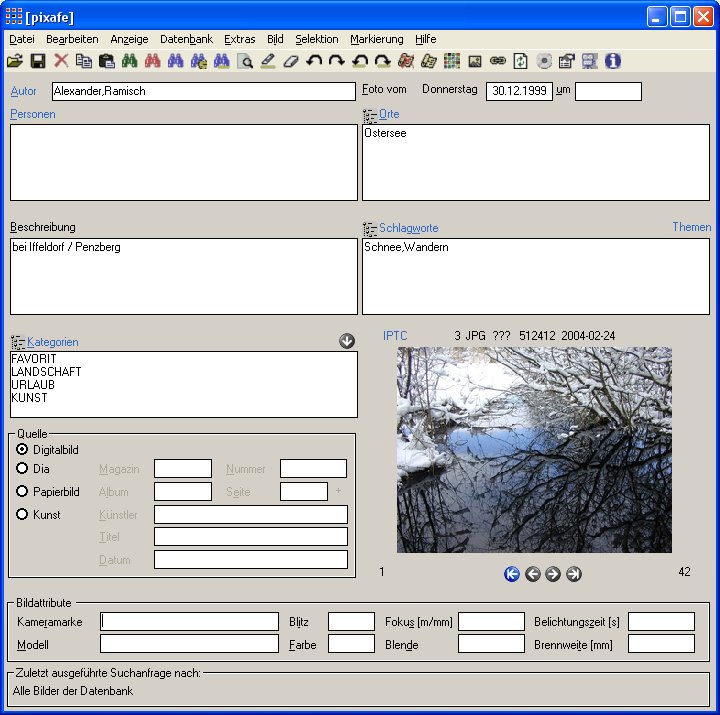The width and height of the screenshot is (720, 715).
Task: Click the Modell input field
Action: (189, 644)
